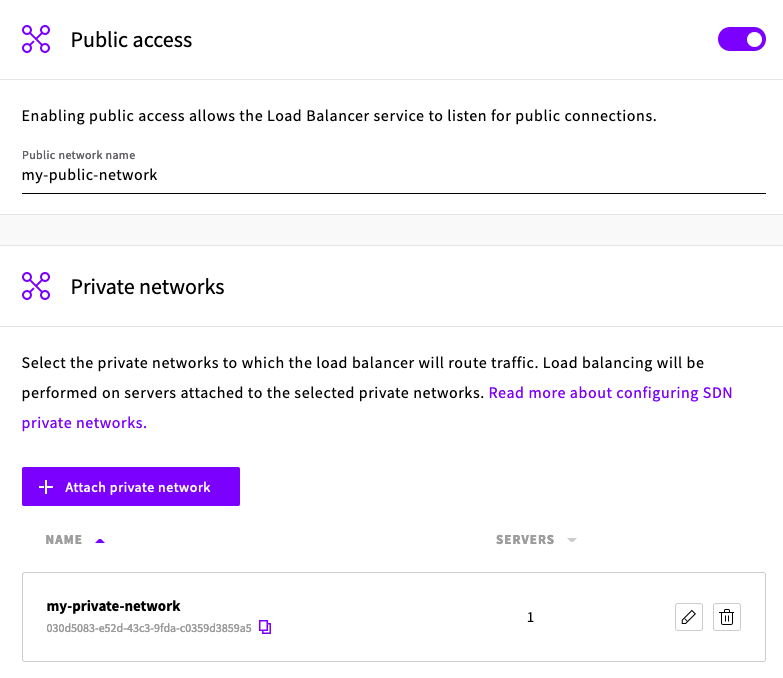Click the NAME column header
This screenshot has height=678, width=783.
click(64, 540)
